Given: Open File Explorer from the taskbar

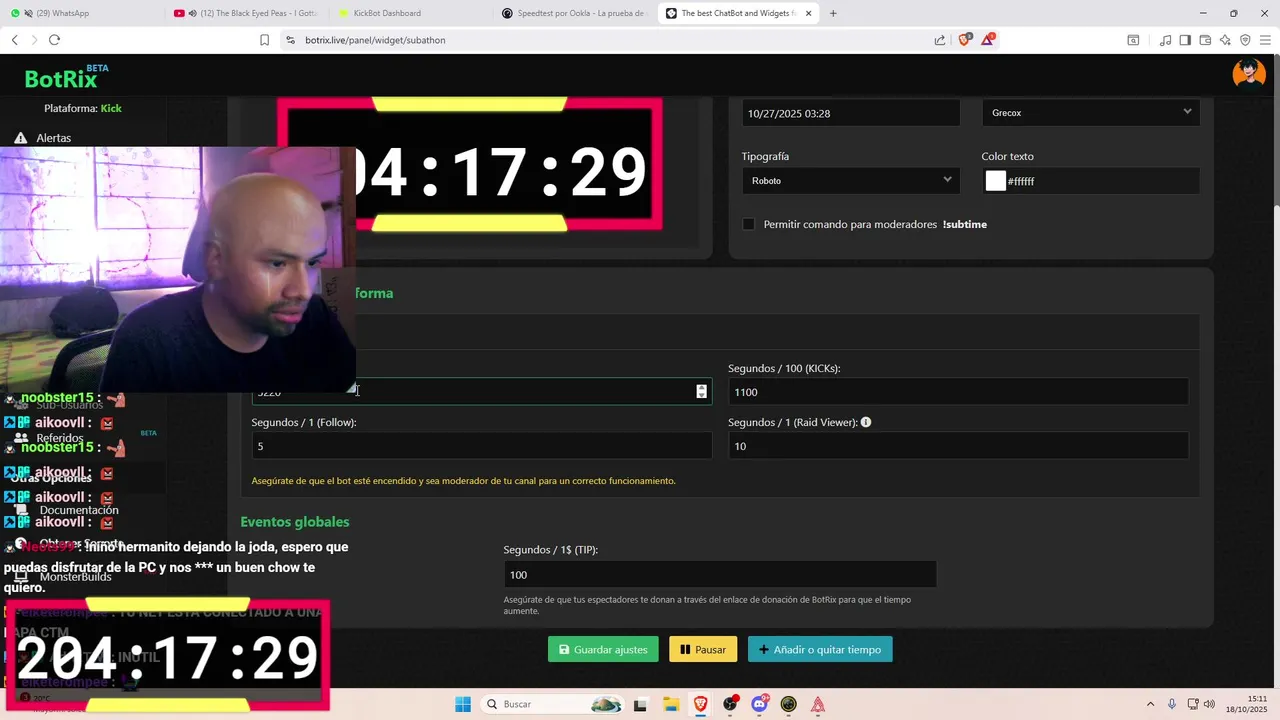Looking at the screenshot, I should click(670, 704).
